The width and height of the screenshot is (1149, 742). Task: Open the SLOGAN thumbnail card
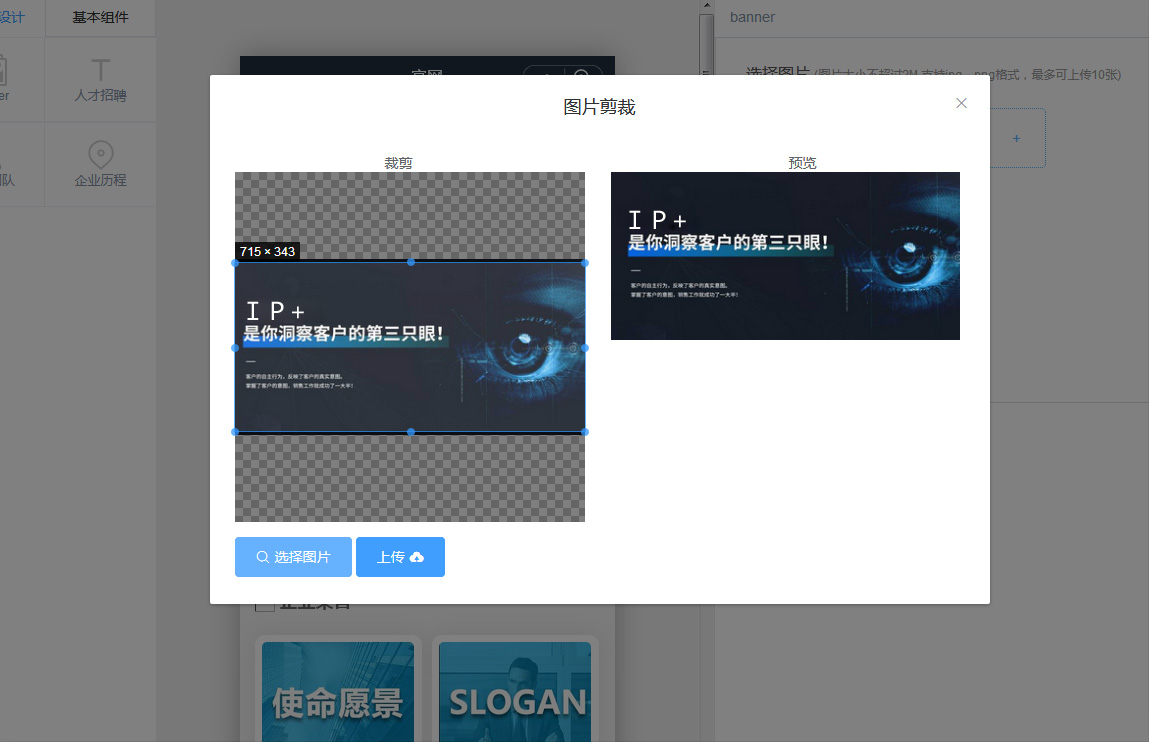tap(515, 692)
